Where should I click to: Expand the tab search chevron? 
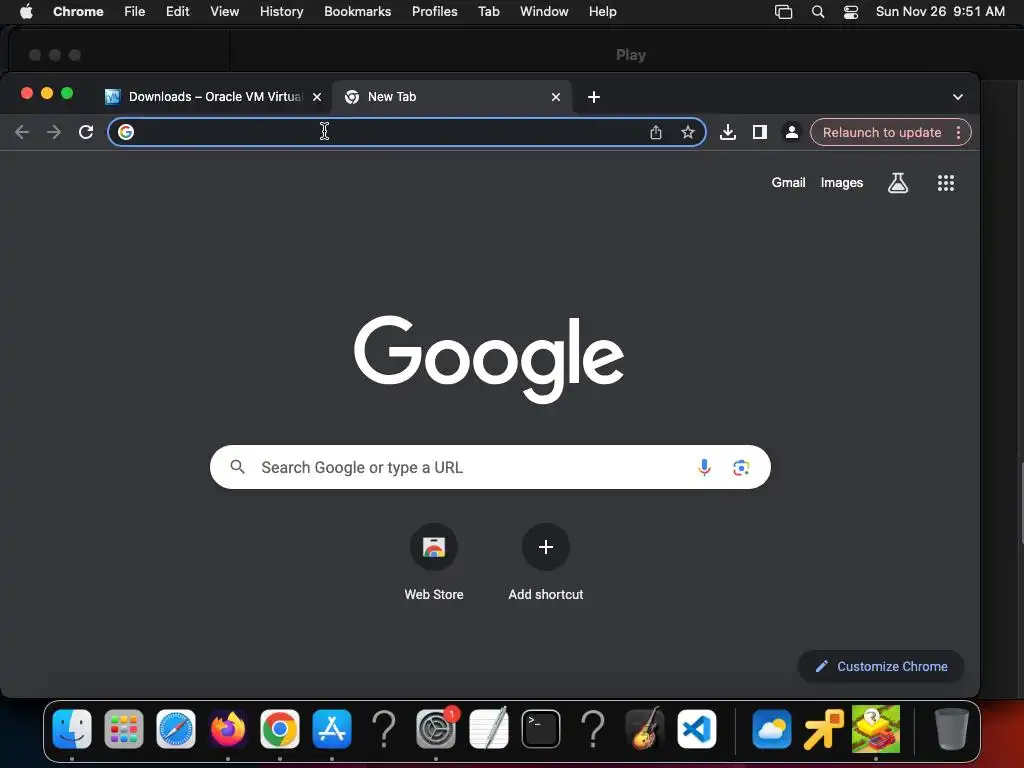[x=957, y=97]
